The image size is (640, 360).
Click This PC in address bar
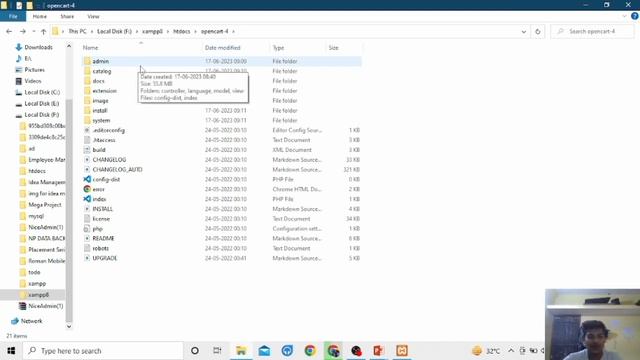77,31
